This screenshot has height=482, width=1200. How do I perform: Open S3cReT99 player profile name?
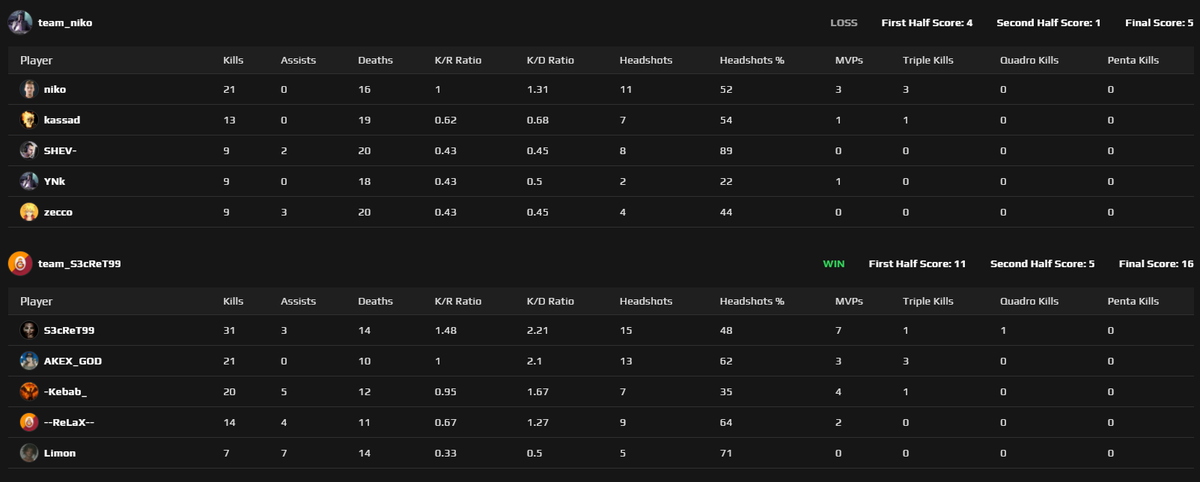[x=69, y=330]
